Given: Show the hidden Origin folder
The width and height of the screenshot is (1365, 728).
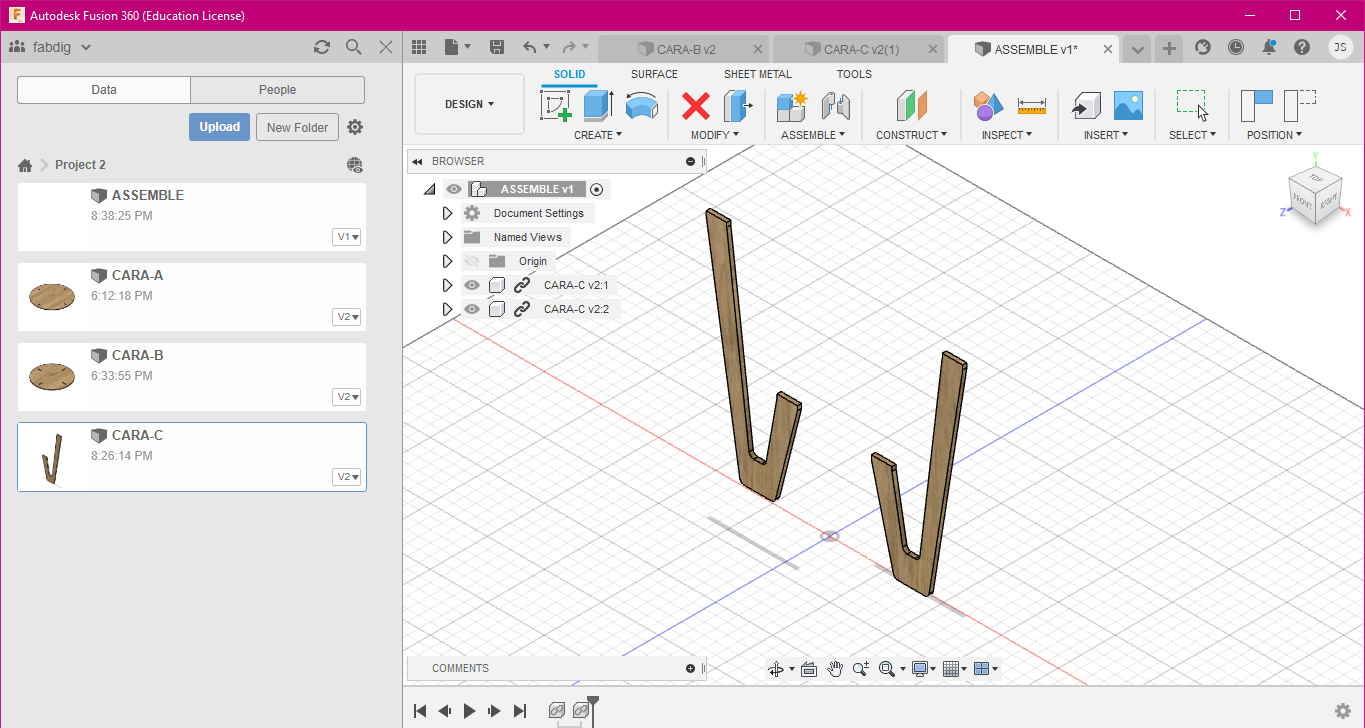Looking at the screenshot, I should (x=472, y=261).
